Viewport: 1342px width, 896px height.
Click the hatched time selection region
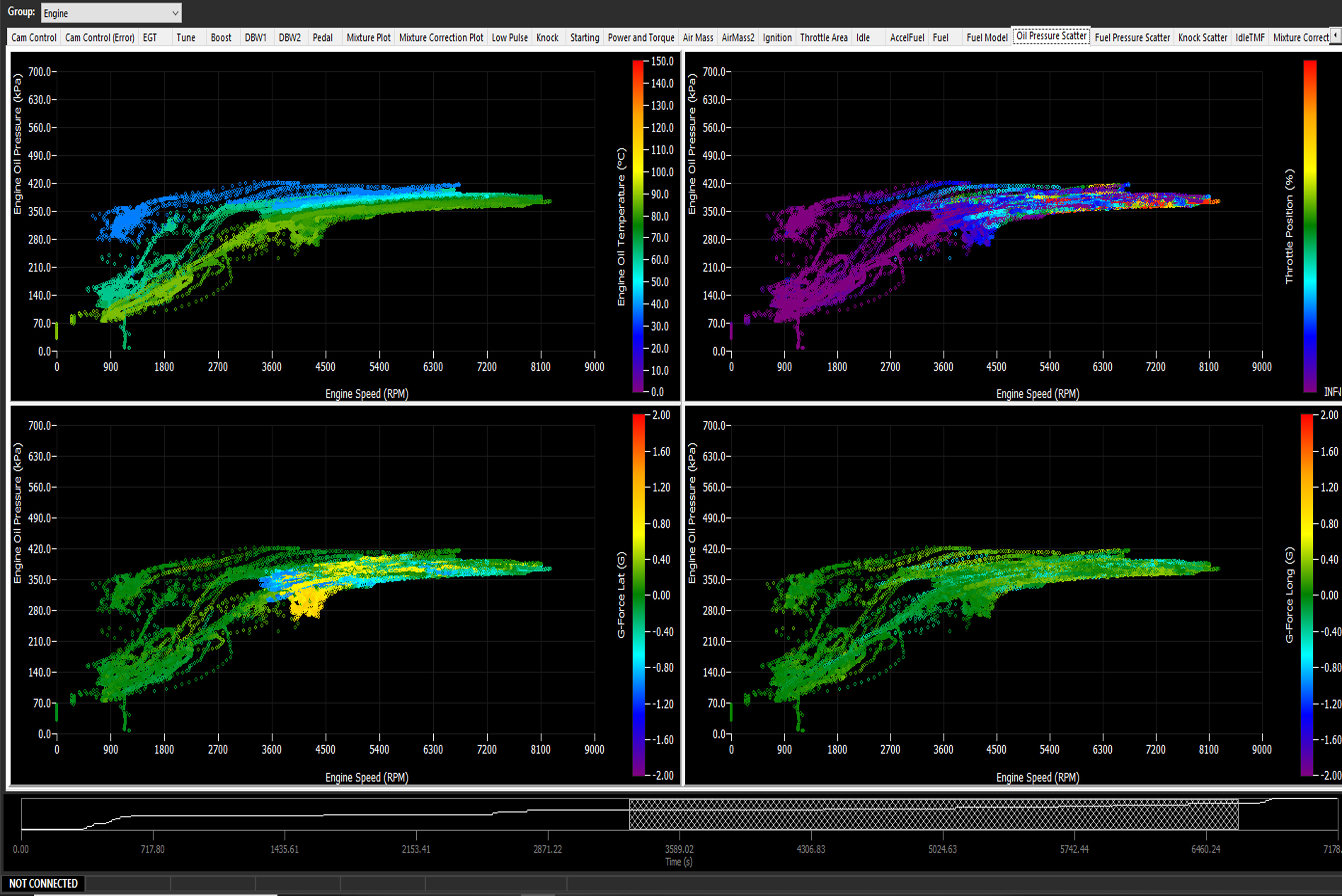tap(933, 814)
